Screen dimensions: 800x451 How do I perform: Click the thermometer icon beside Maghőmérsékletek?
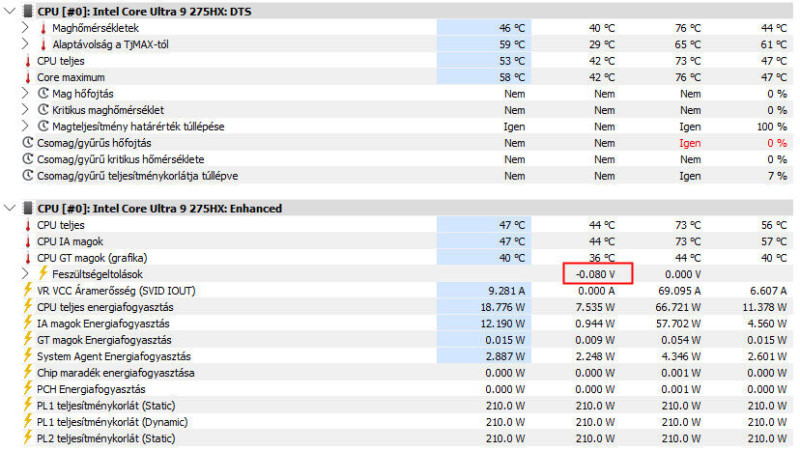click(43, 28)
